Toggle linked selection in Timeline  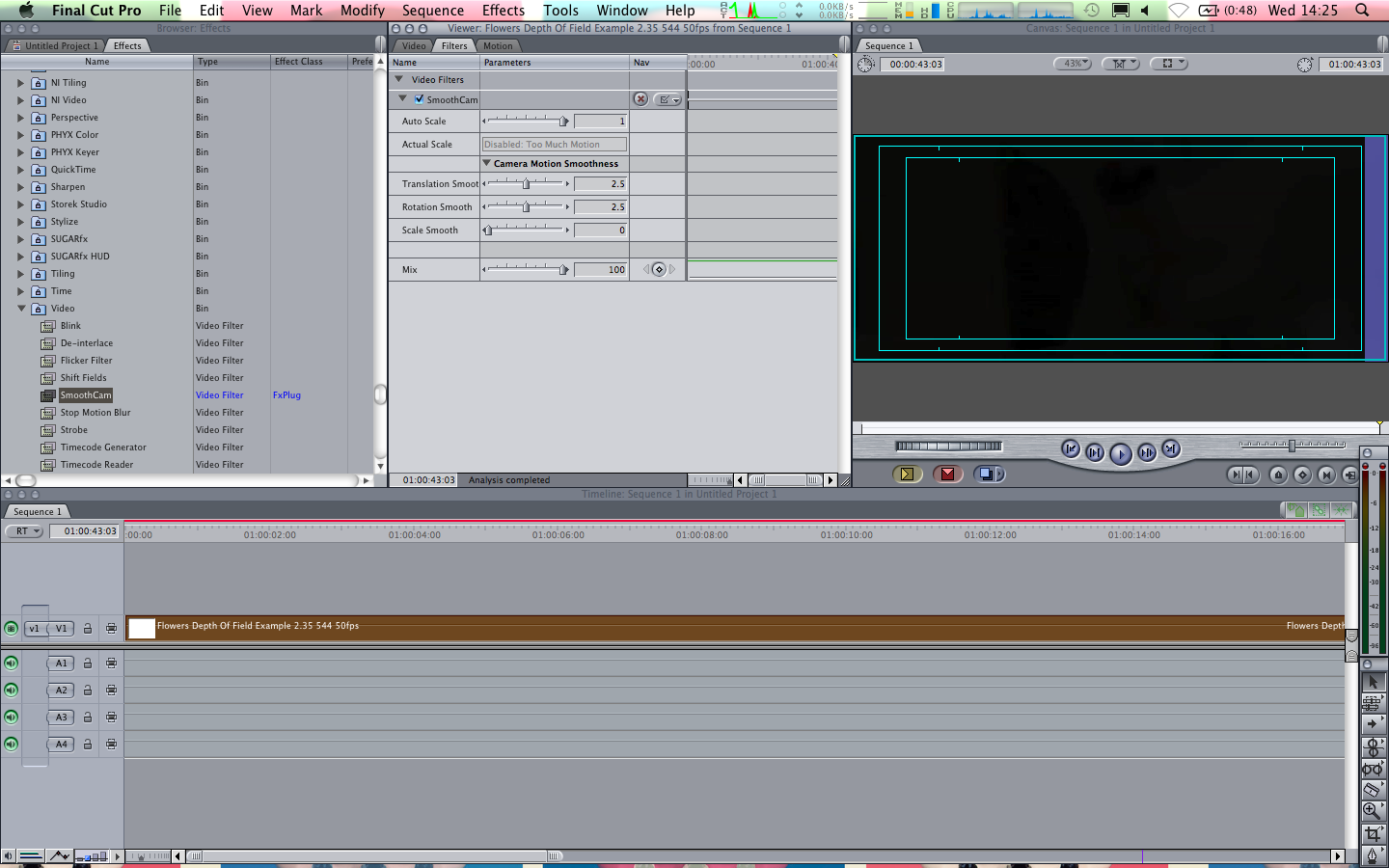(1319, 510)
